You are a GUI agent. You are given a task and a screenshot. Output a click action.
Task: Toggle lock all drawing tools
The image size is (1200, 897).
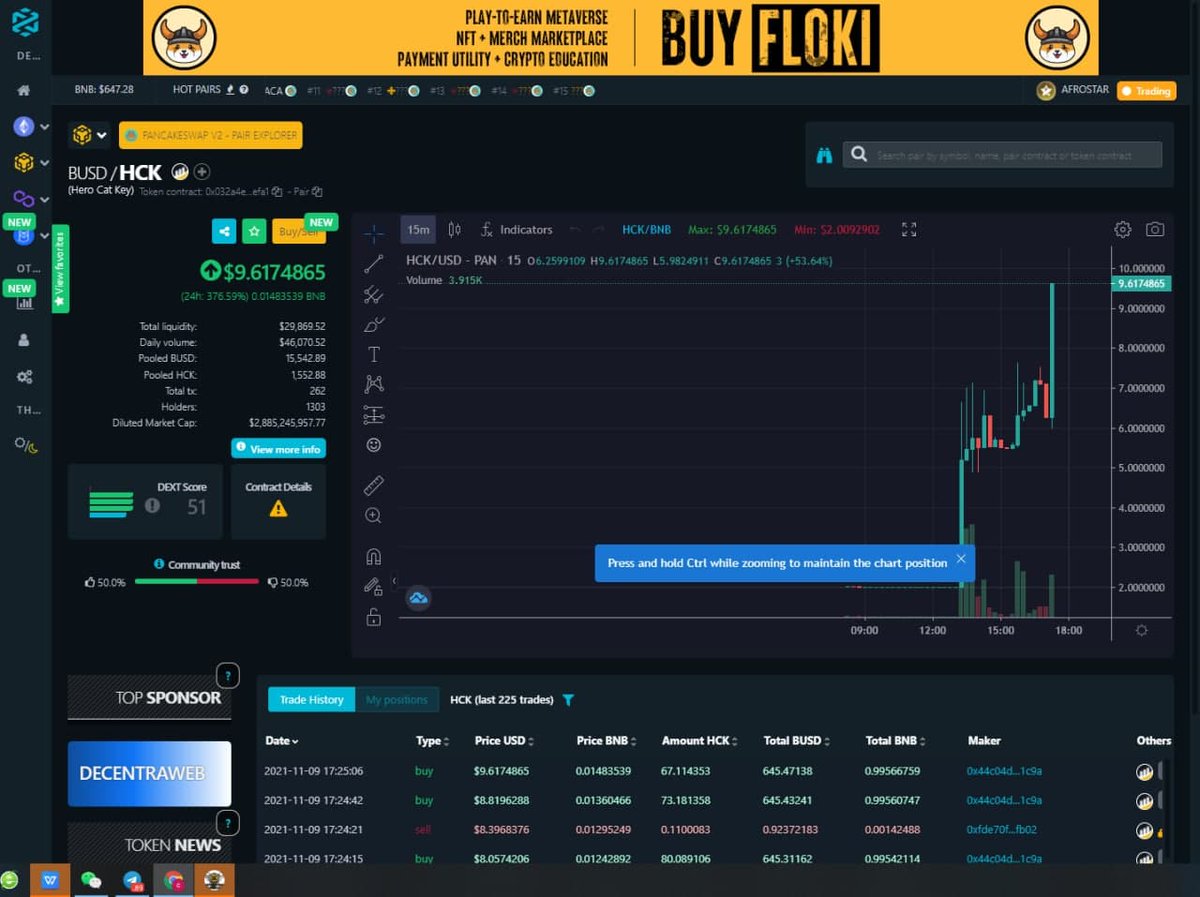(x=373, y=617)
